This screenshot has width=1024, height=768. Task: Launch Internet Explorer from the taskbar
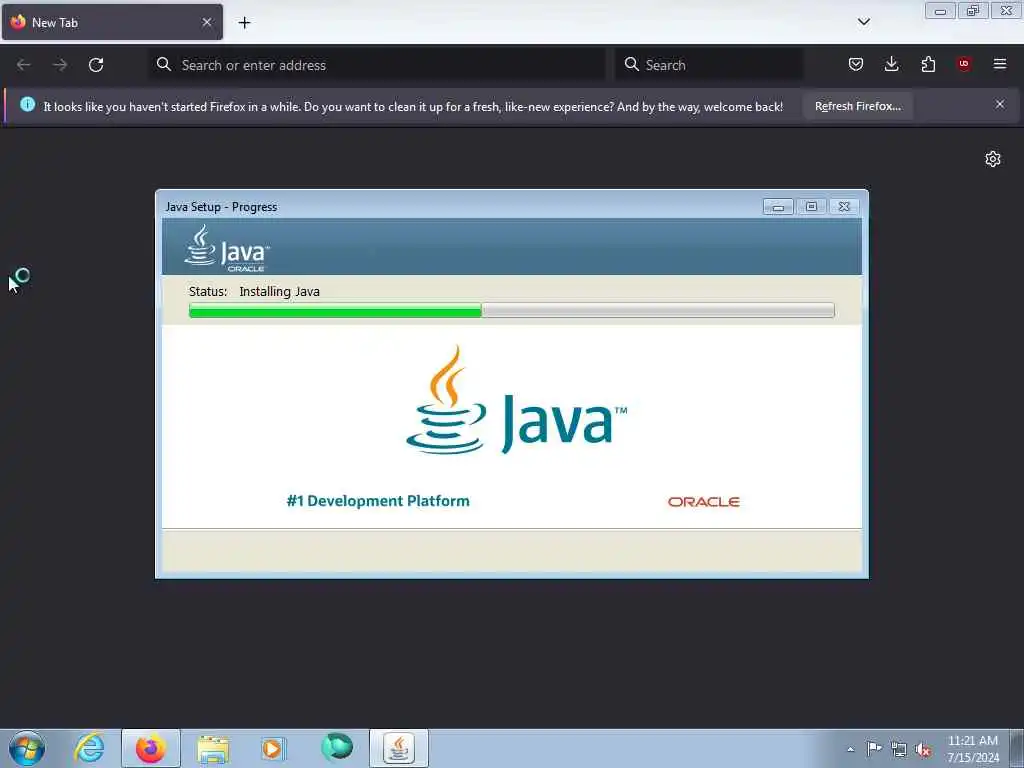[89, 748]
